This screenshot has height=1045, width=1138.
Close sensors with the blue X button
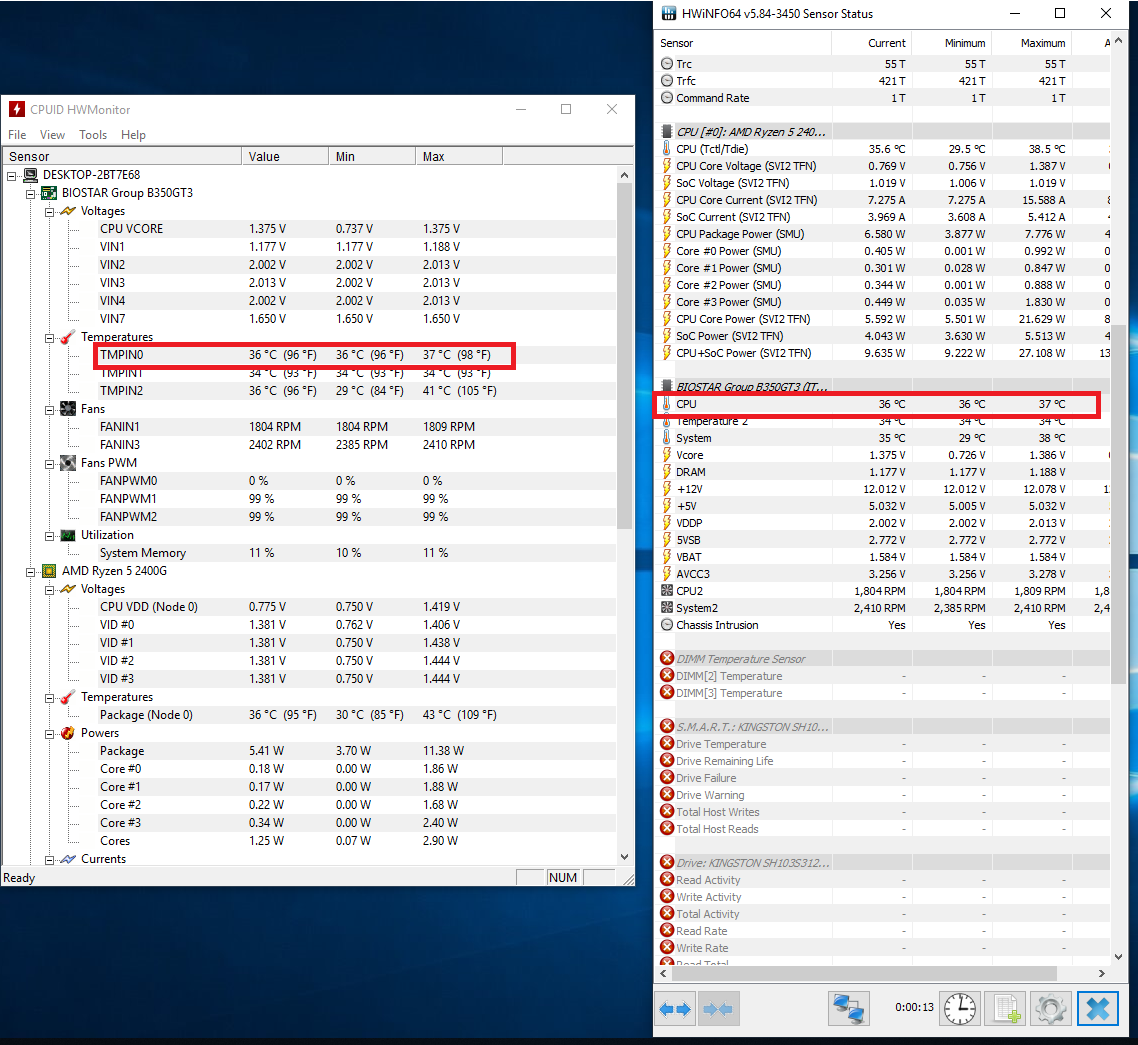click(x=1096, y=1009)
